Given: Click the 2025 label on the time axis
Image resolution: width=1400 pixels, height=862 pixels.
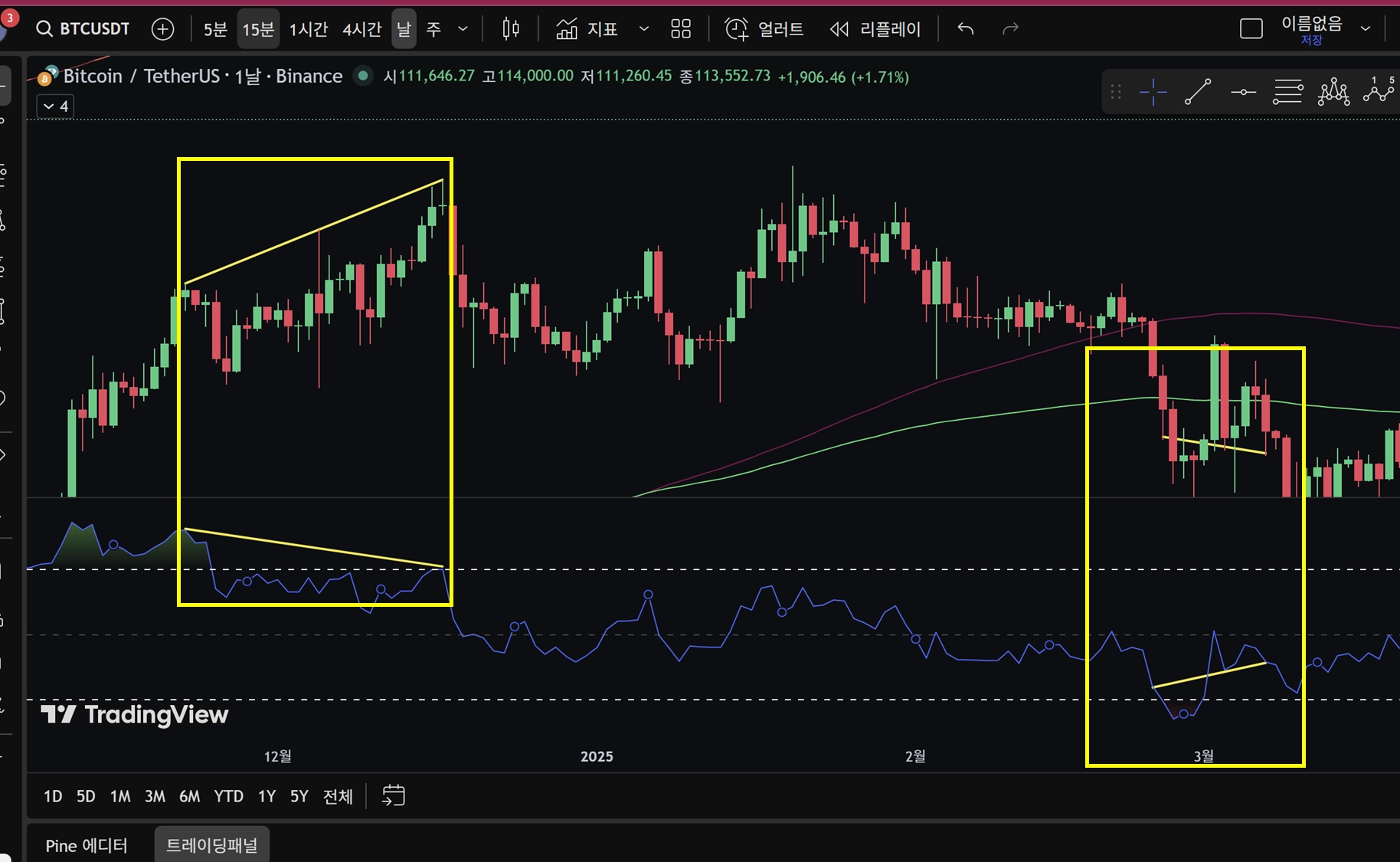Looking at the screenshot, I should point(597,756).
